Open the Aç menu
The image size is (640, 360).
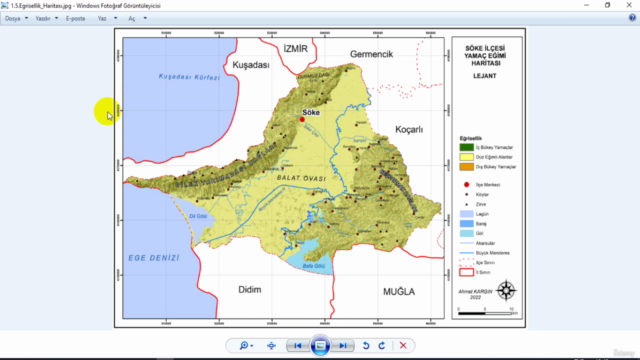point(131,18)
